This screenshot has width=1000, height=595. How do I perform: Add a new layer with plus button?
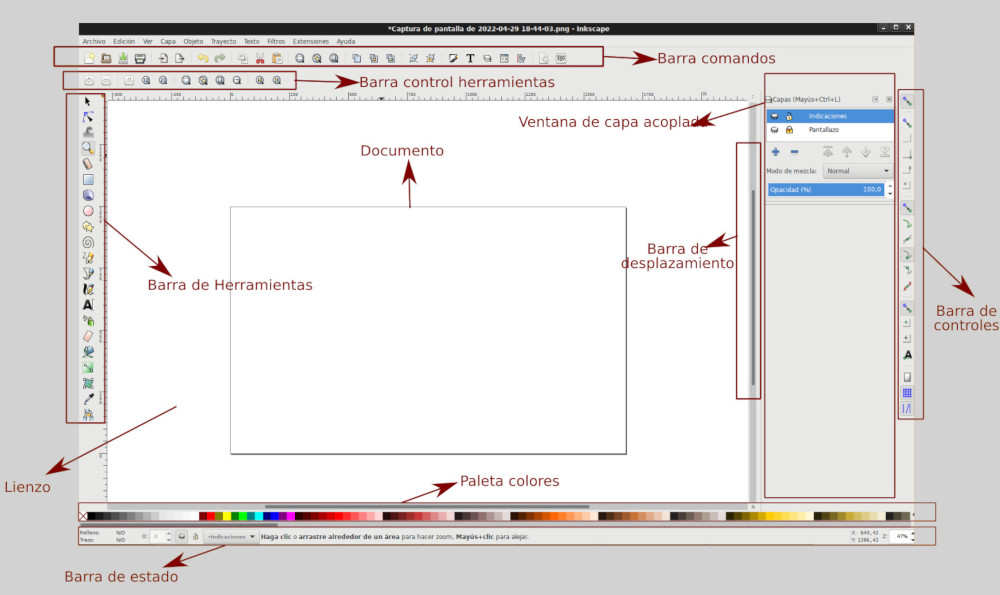pos(776,152)
